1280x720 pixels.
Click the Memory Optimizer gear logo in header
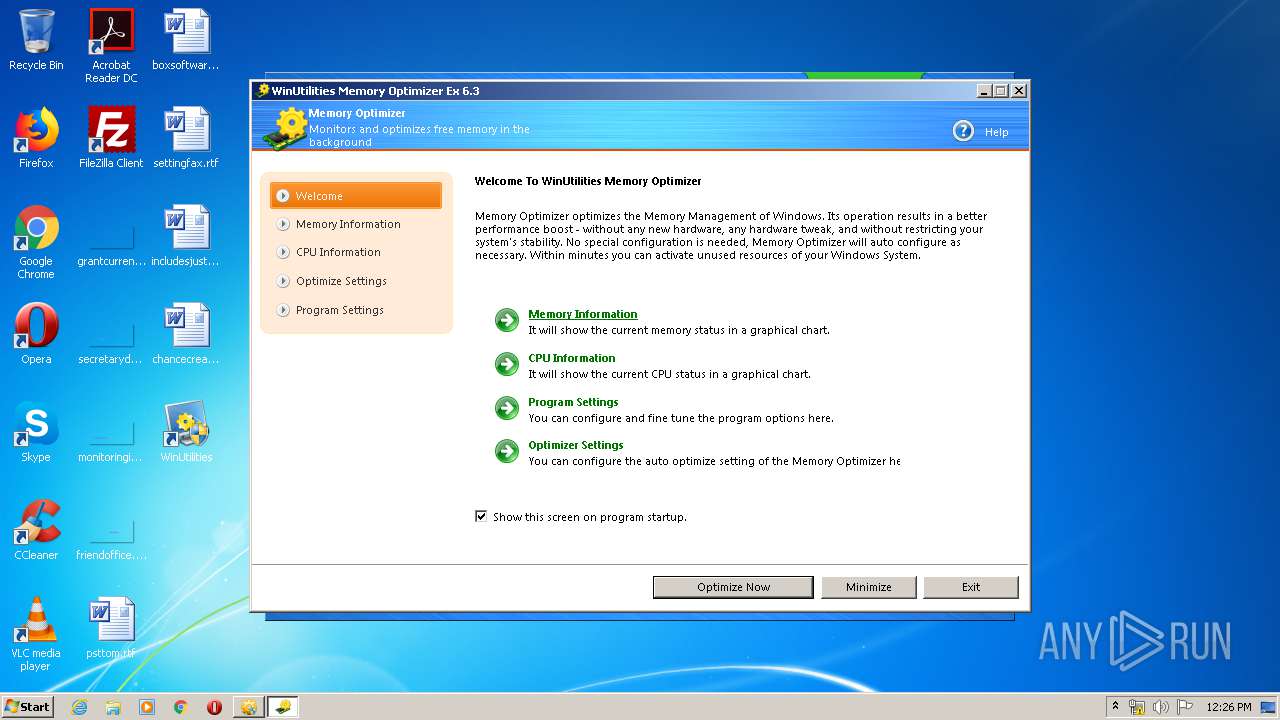286,128
